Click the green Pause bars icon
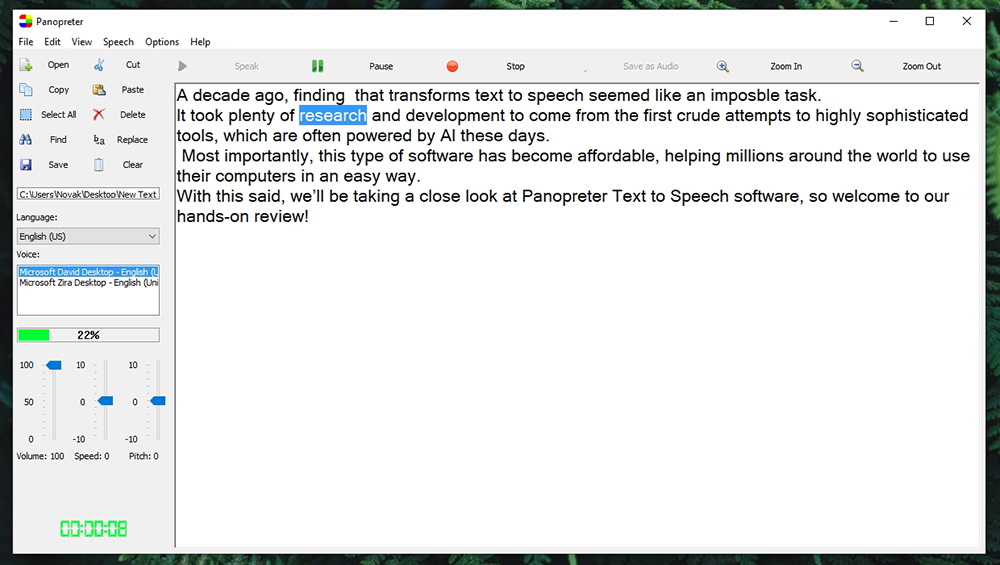Viewport: 1000px width, 565px height. coord(318,66)
